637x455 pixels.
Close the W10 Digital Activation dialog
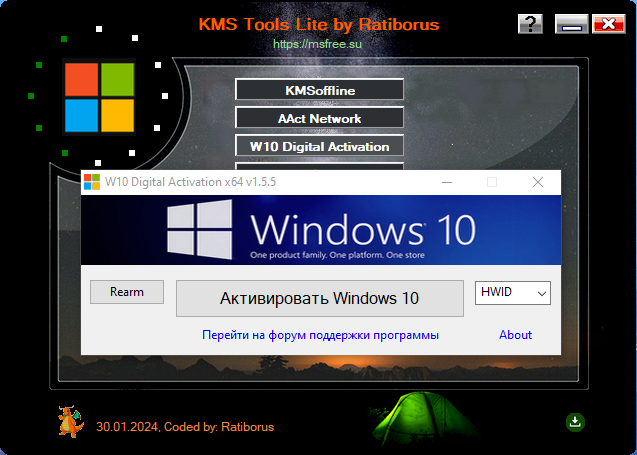point(538,182)
